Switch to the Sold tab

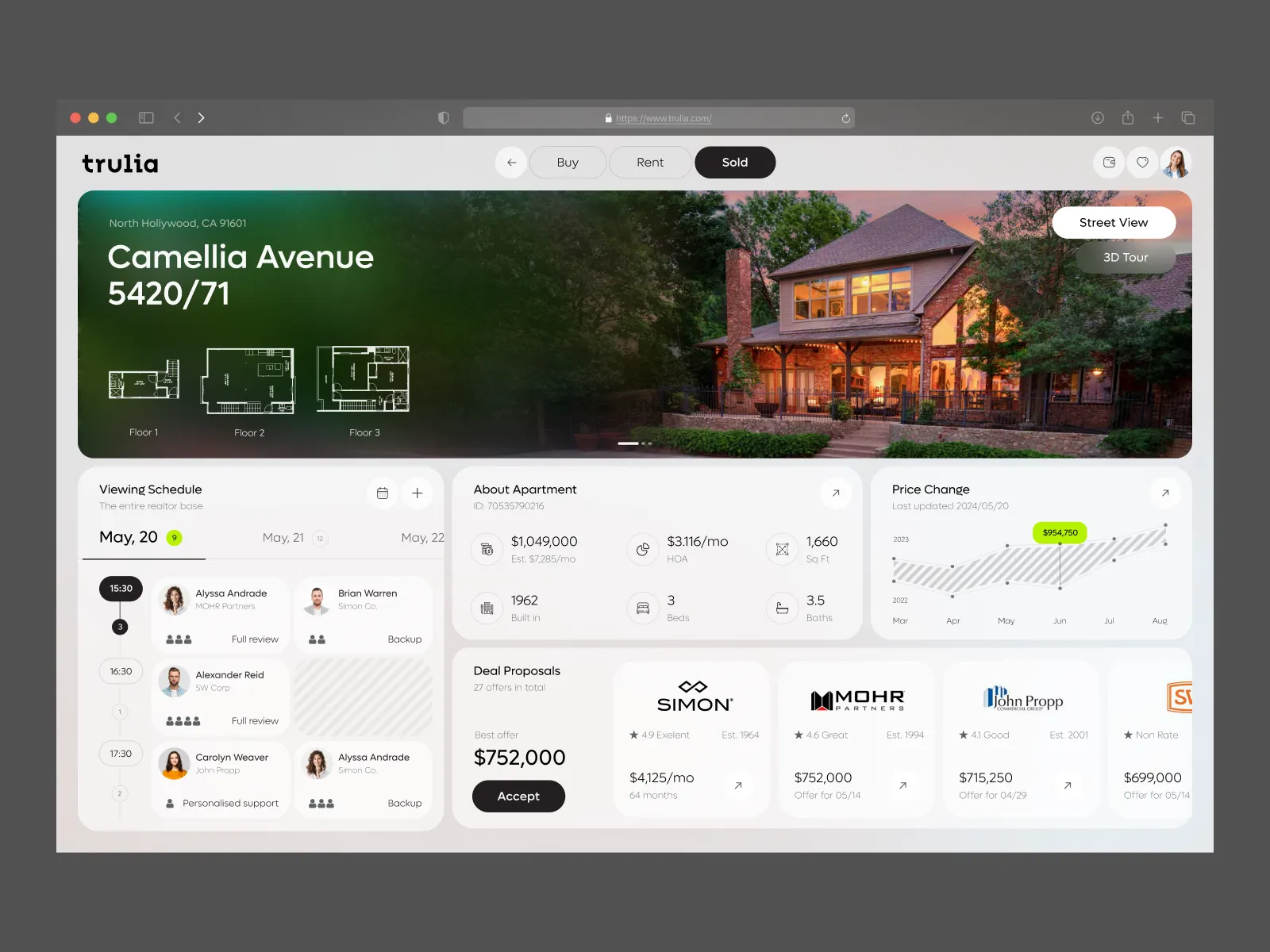point(734,162)
